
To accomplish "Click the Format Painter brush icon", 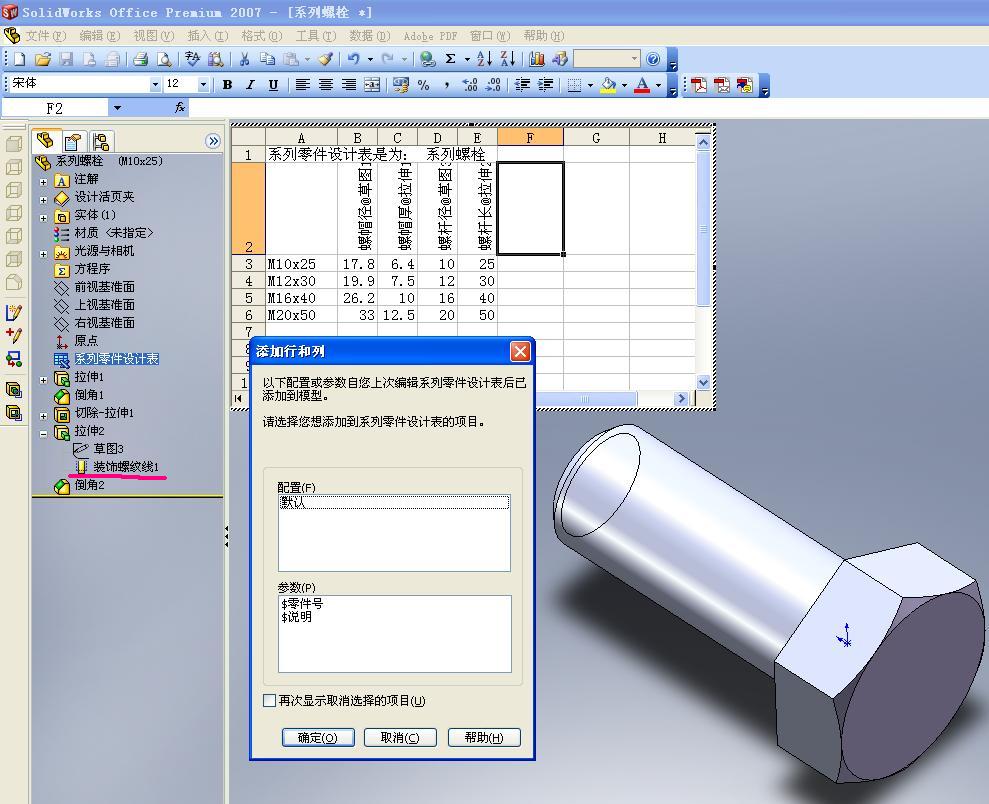I will (325, 59).
